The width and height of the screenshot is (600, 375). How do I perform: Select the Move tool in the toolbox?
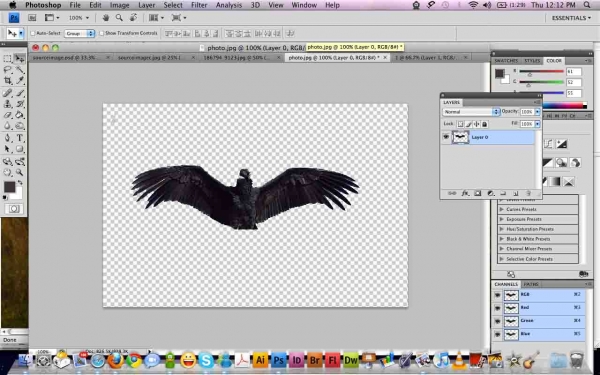(19, 59)
